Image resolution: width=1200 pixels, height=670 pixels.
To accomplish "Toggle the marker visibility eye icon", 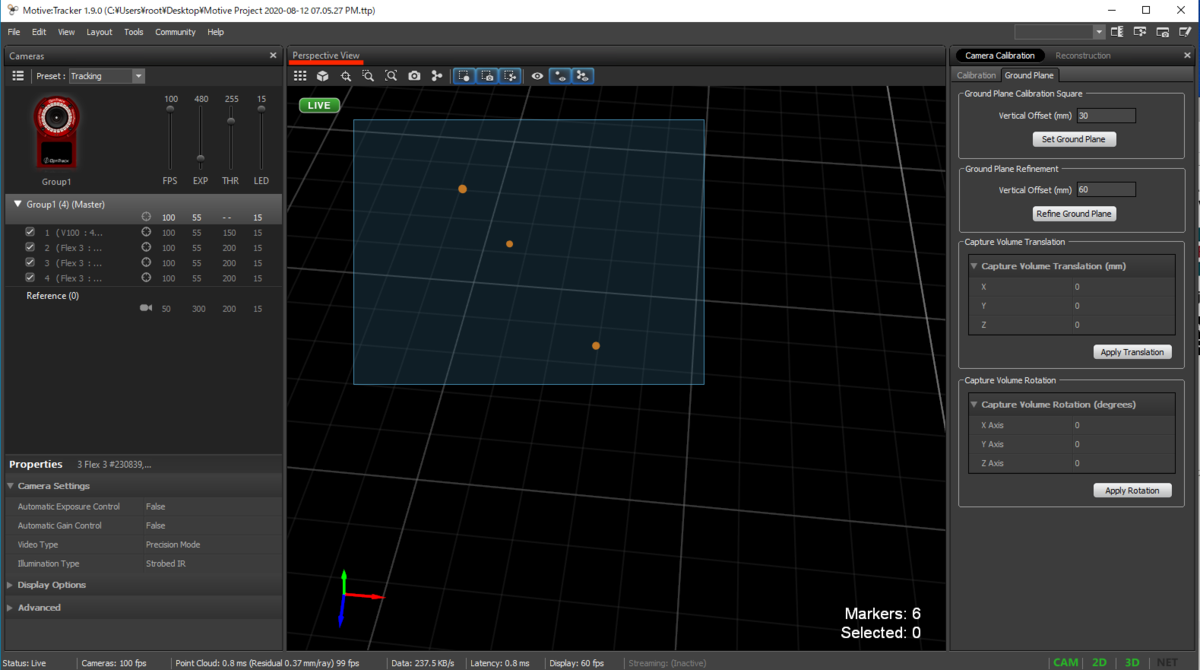I will click(x=561, y=76).
